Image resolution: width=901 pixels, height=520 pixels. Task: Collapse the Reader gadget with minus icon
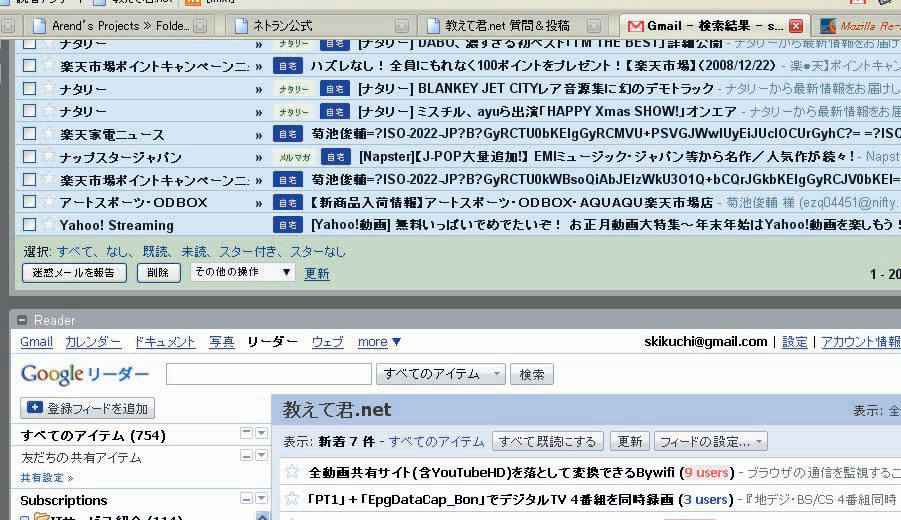(x=22, y=320)
